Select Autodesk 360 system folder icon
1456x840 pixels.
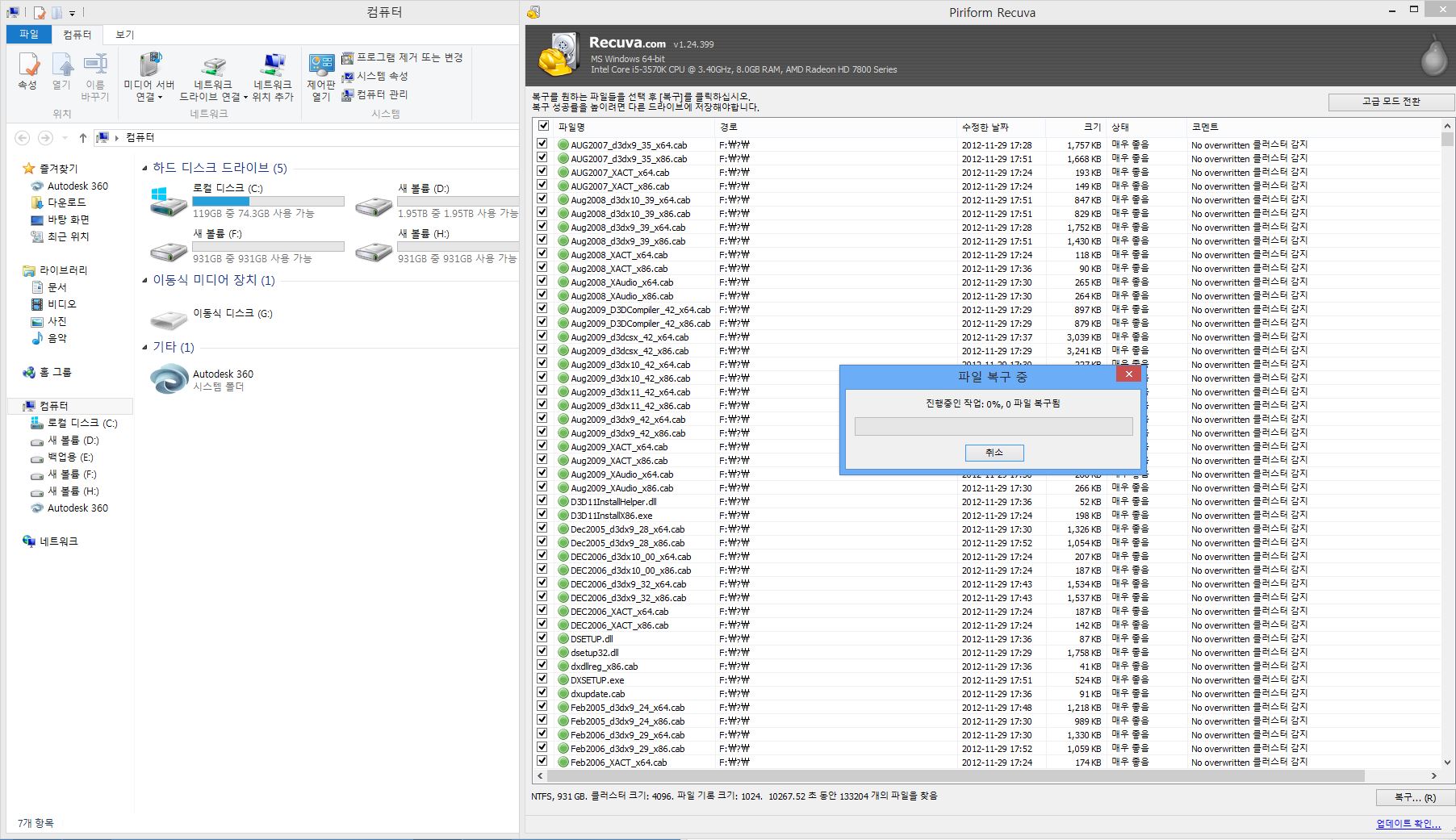169,379
